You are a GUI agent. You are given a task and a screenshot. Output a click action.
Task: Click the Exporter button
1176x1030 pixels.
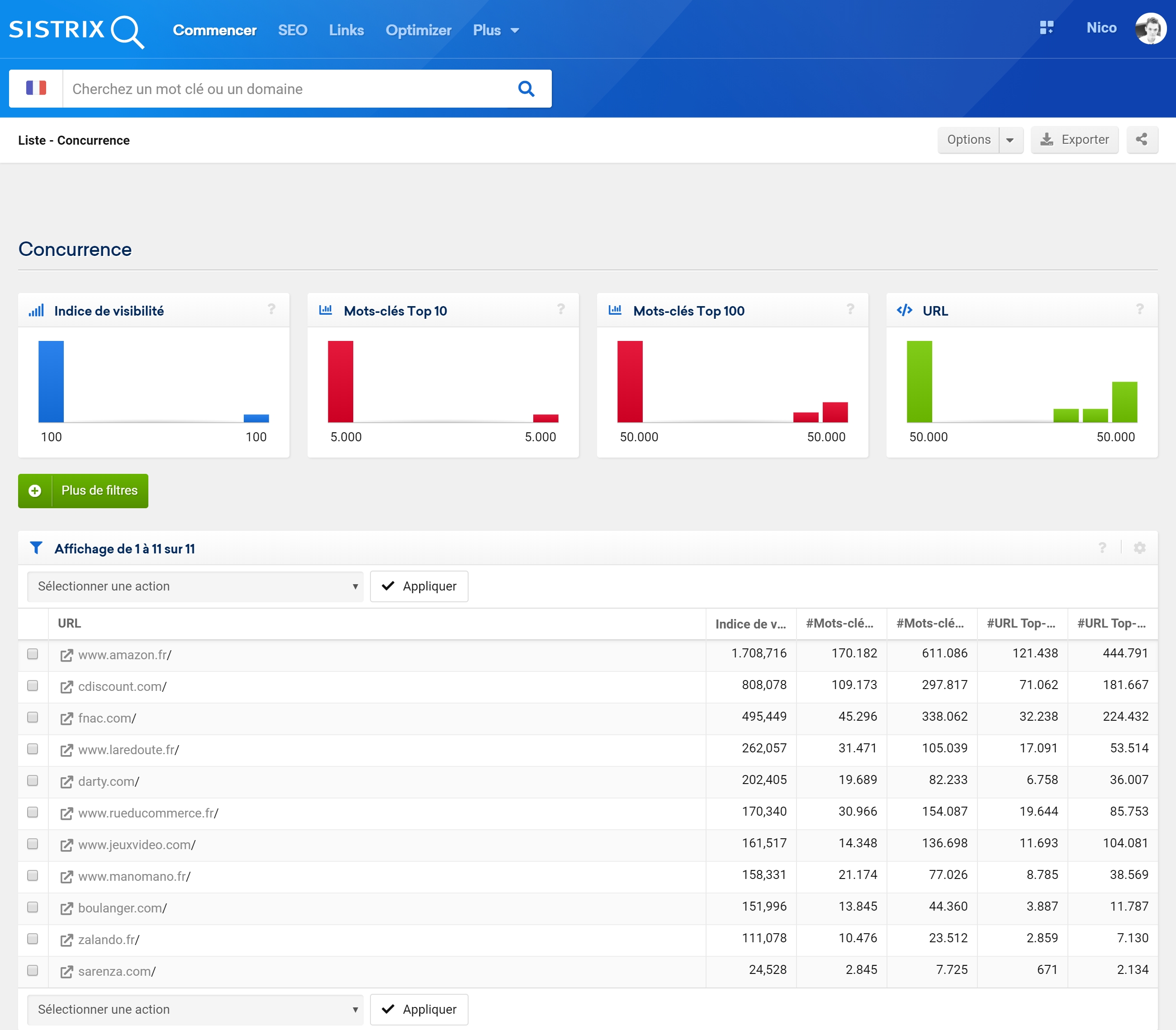[1074, 140]
